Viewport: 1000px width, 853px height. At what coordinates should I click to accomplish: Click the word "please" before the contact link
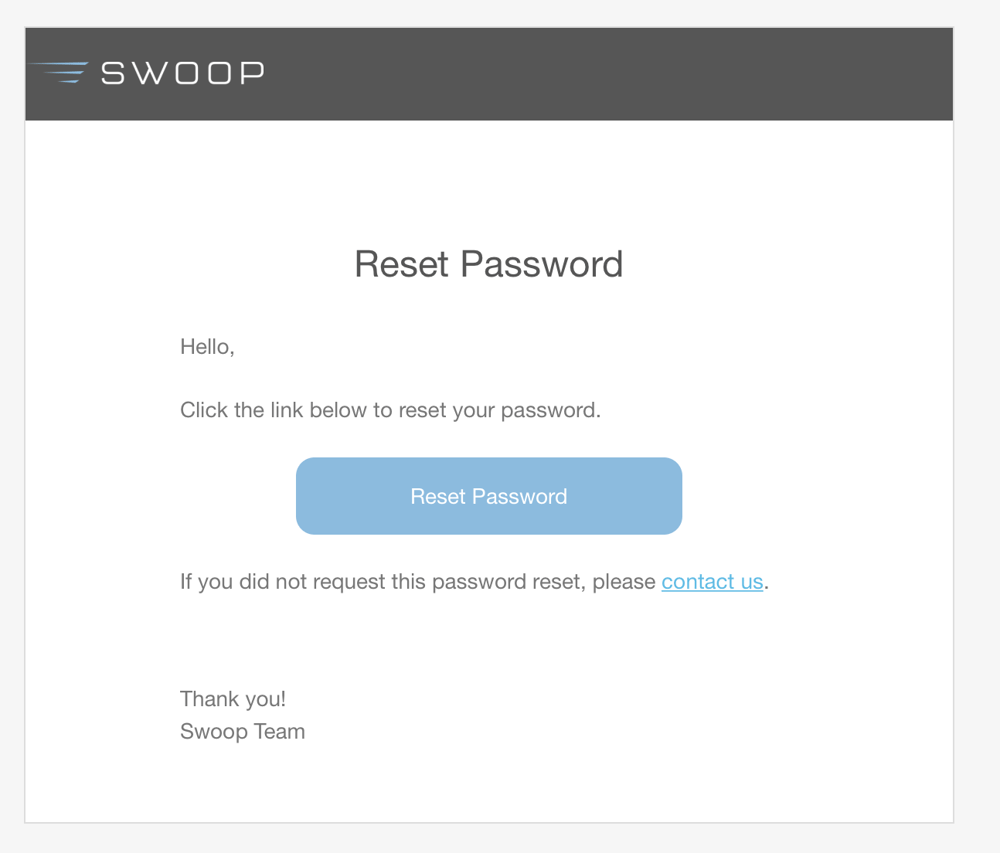(624, 581)
